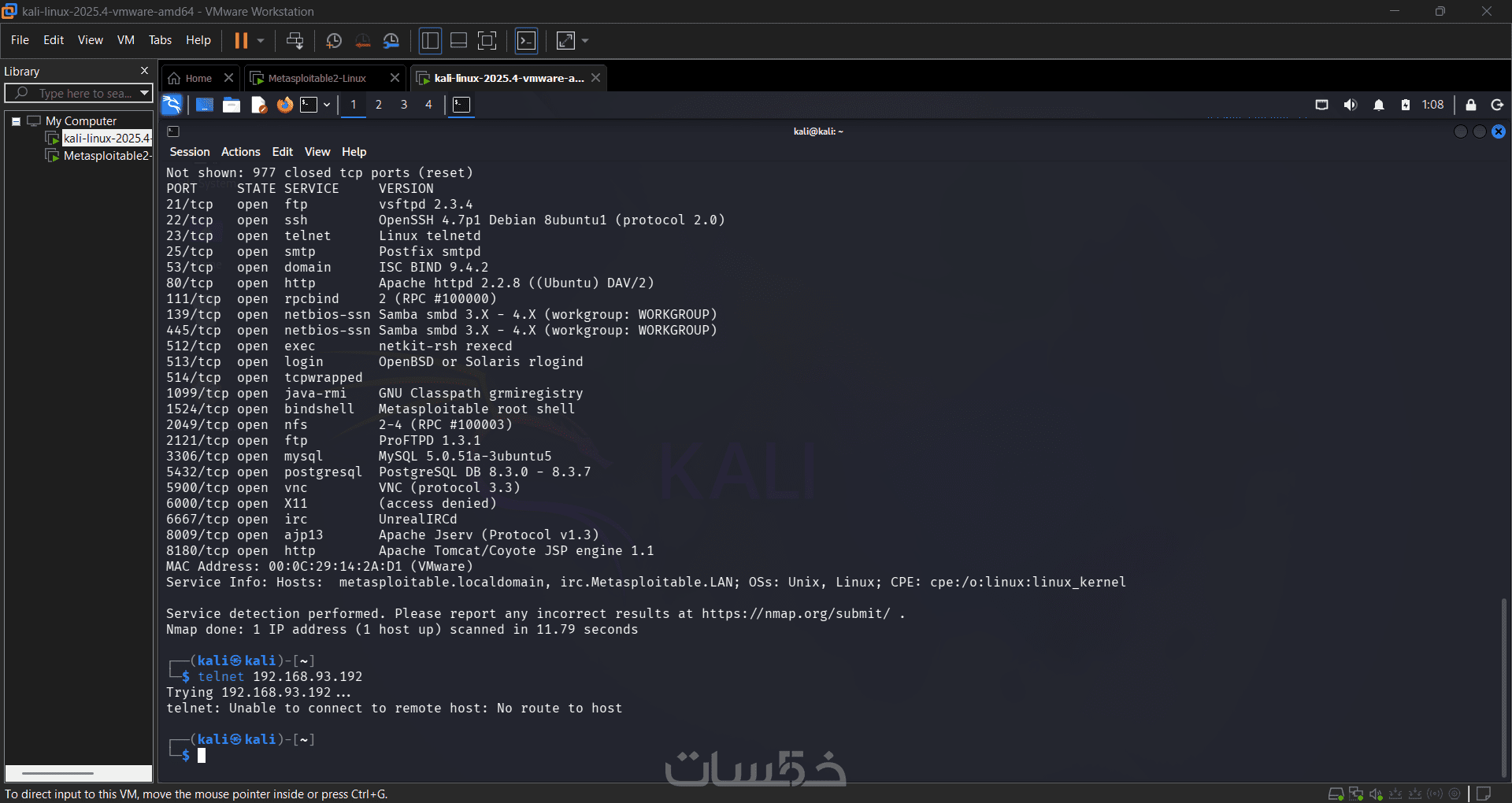Click the Kali volume speaker tray icon
The image size is (1512, 803).
click(x=1351, y=105)
